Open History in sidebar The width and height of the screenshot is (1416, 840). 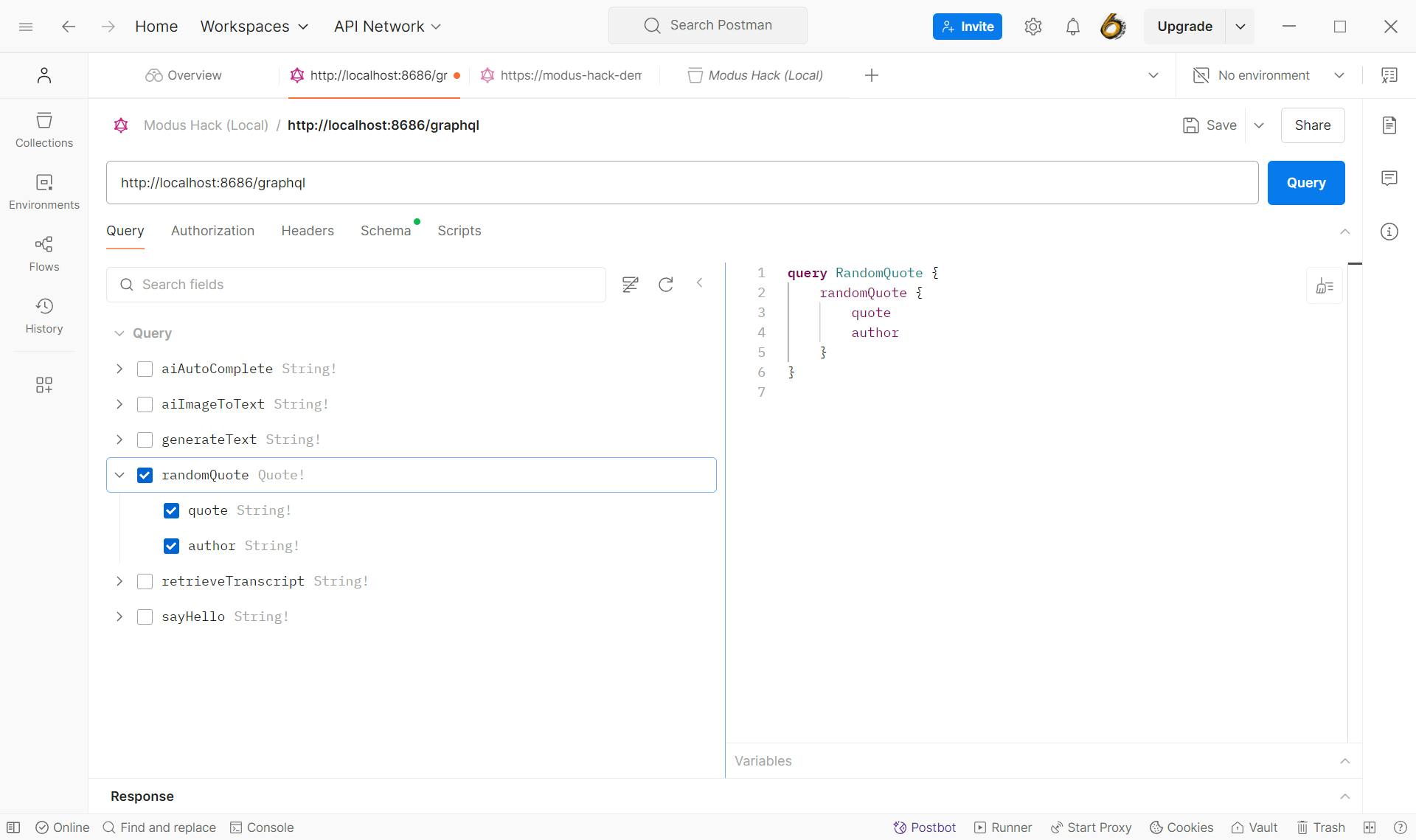[44, 316]
